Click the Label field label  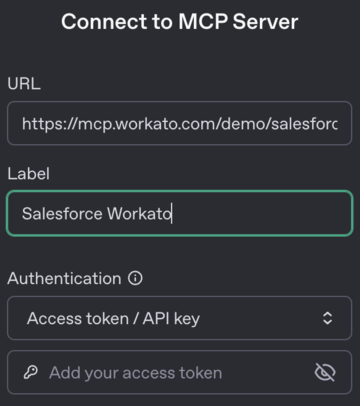click(x=29, y=174)
